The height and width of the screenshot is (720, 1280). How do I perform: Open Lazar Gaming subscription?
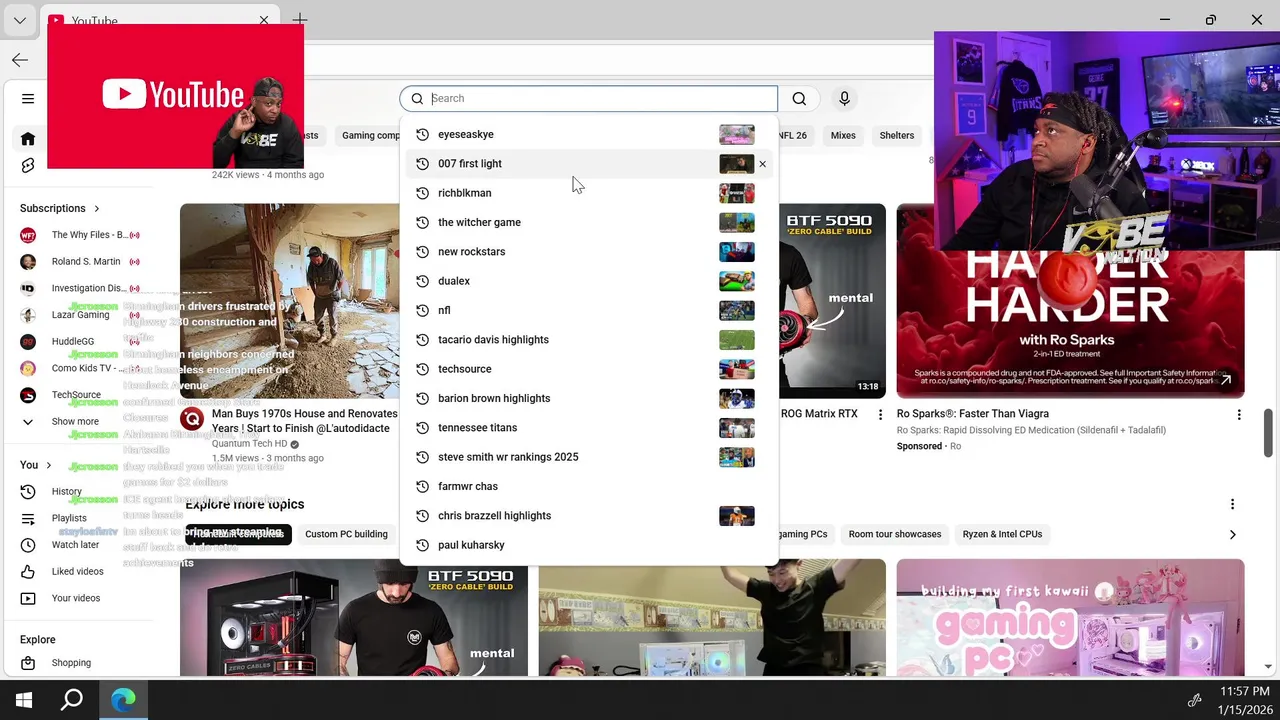[x=80, y=315]
